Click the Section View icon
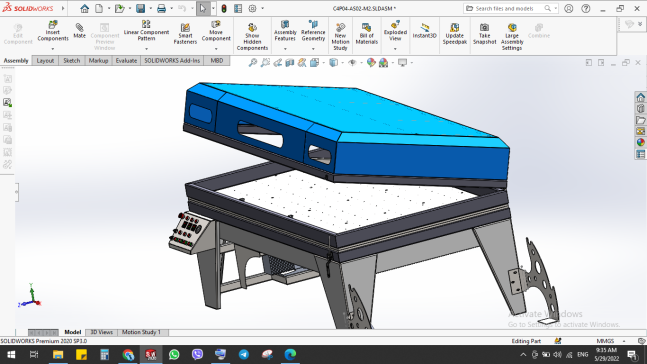 290,63
